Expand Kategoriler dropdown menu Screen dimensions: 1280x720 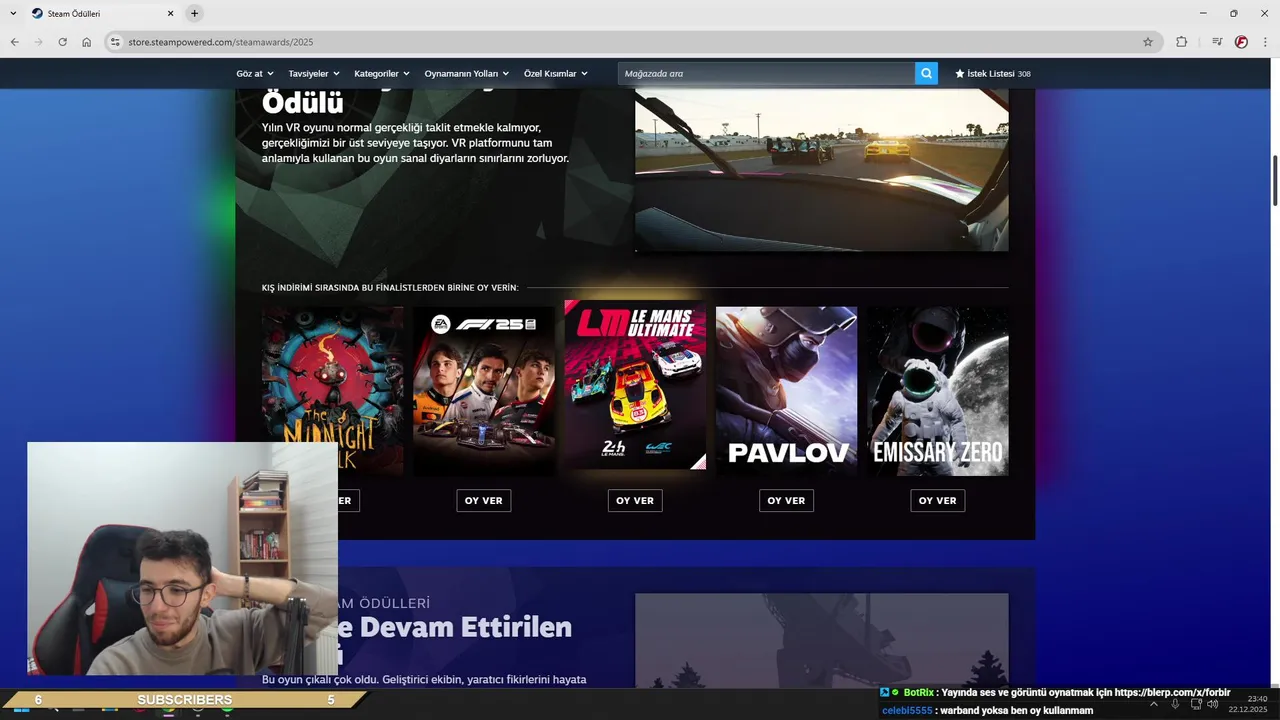click(x=382, y=73)
